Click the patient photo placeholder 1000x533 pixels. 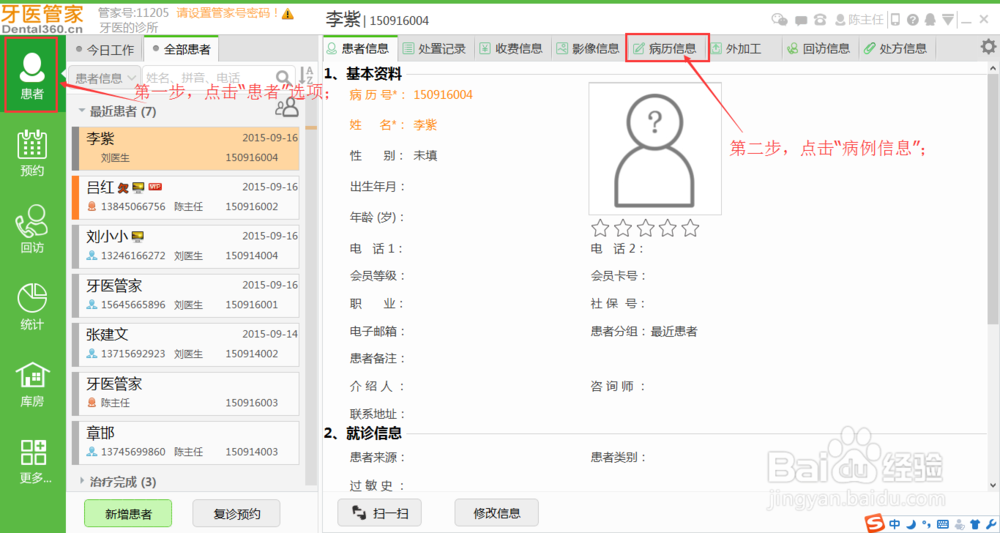tap(655, 148)
